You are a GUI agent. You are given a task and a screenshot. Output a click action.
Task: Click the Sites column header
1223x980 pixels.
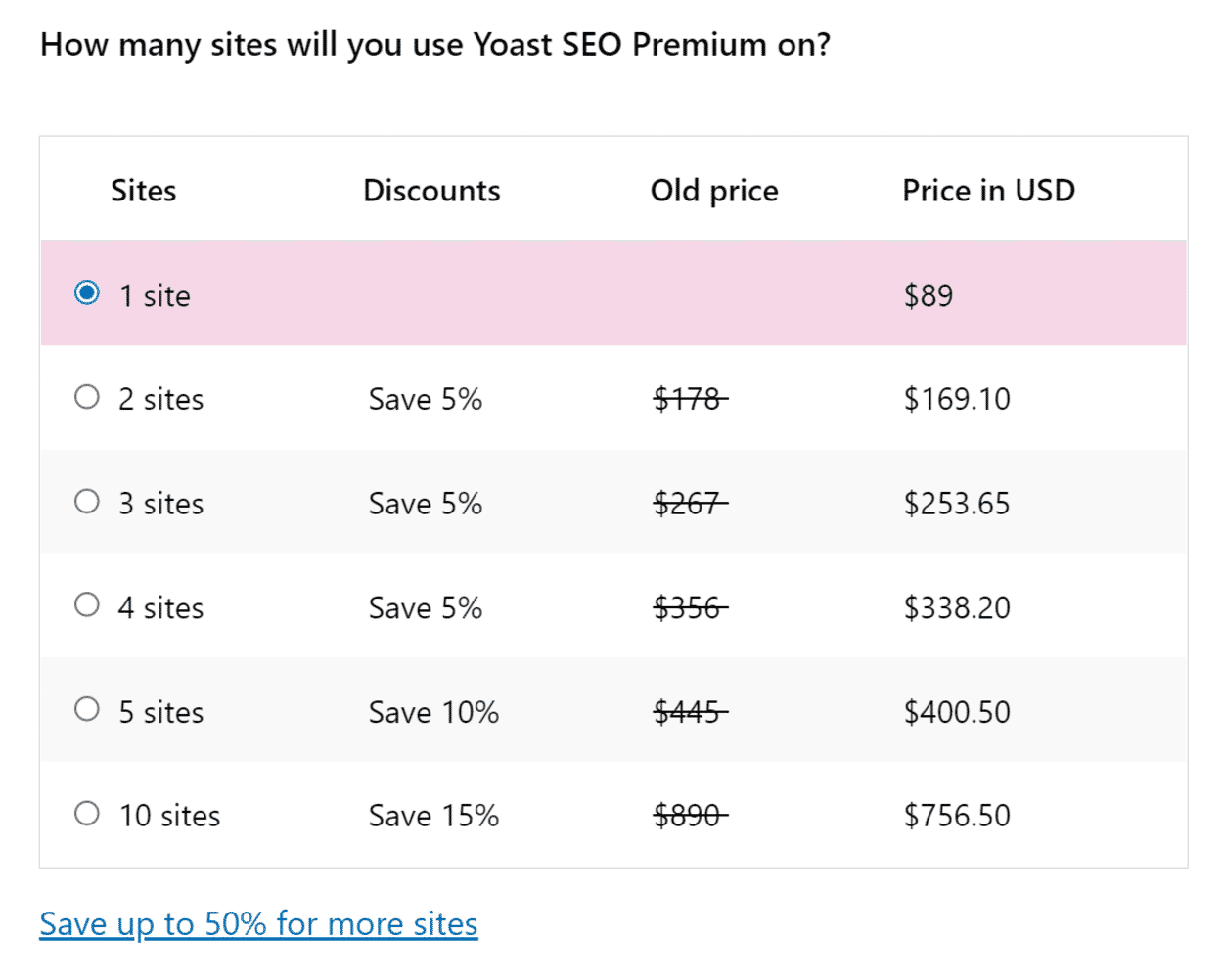pos(144,191)
